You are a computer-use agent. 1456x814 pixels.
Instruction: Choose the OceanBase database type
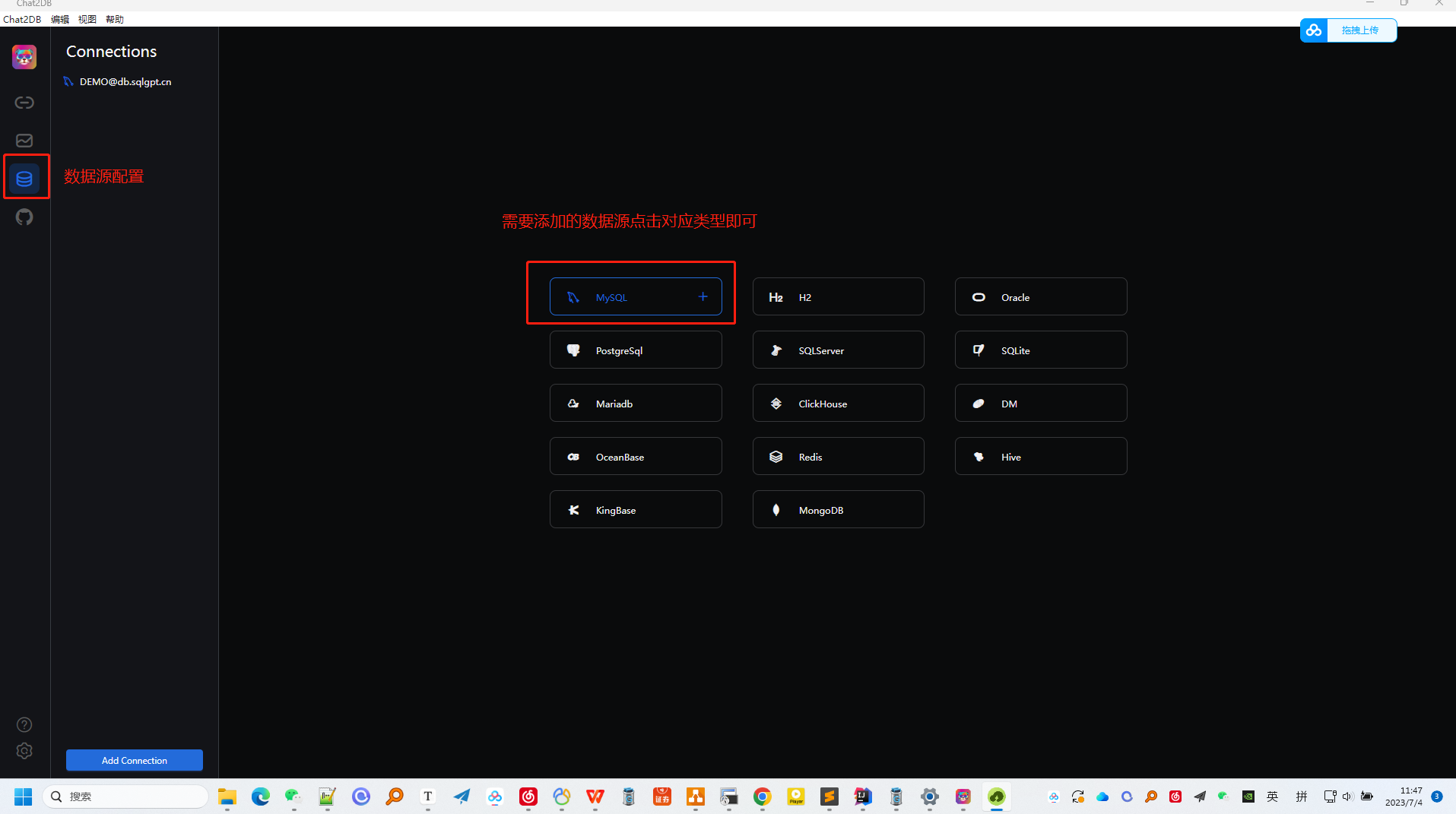[x=636, y=456]
